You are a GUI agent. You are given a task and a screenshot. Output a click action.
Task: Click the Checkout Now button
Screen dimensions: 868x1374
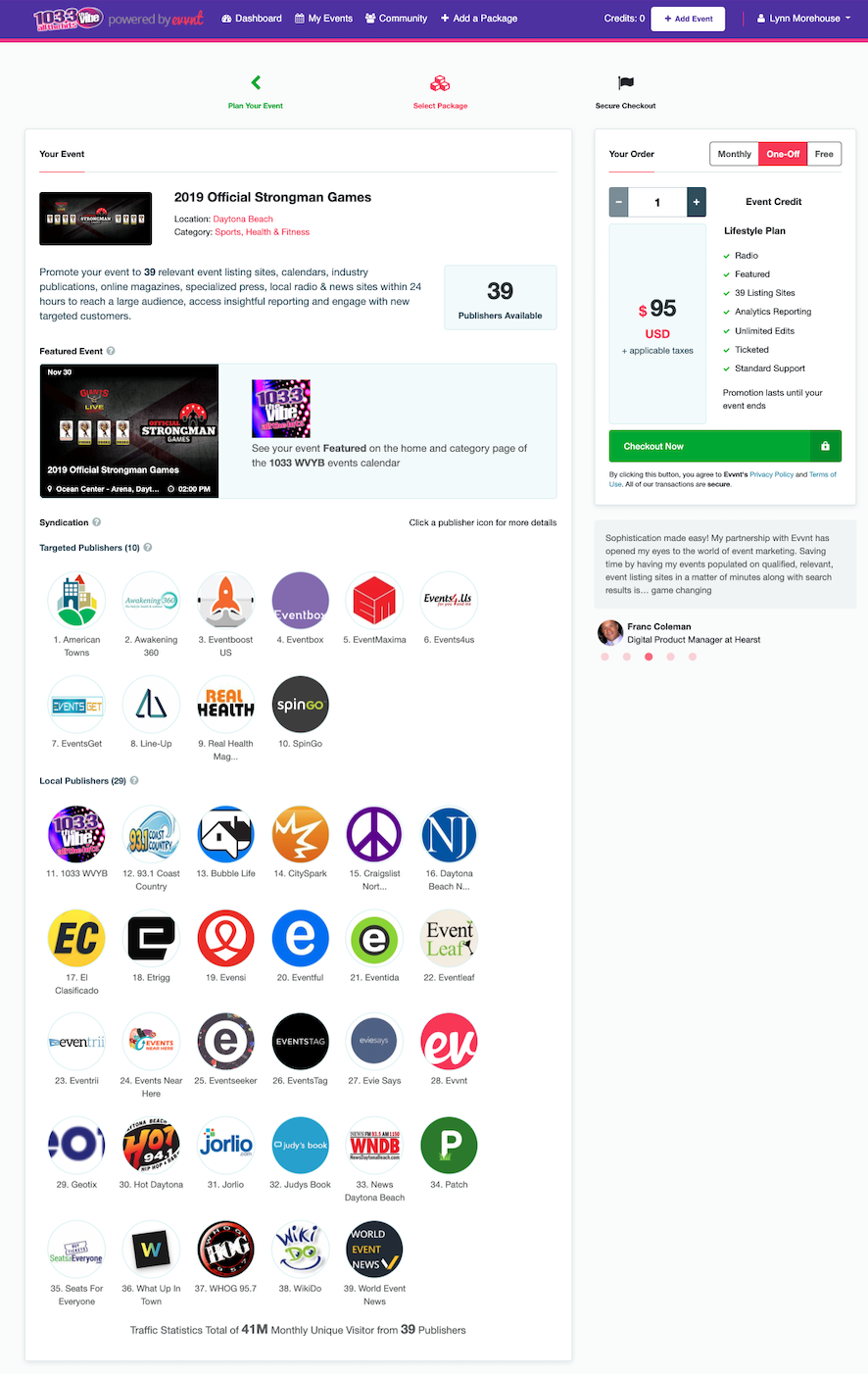pyautogui.click(x=725, y=446)
